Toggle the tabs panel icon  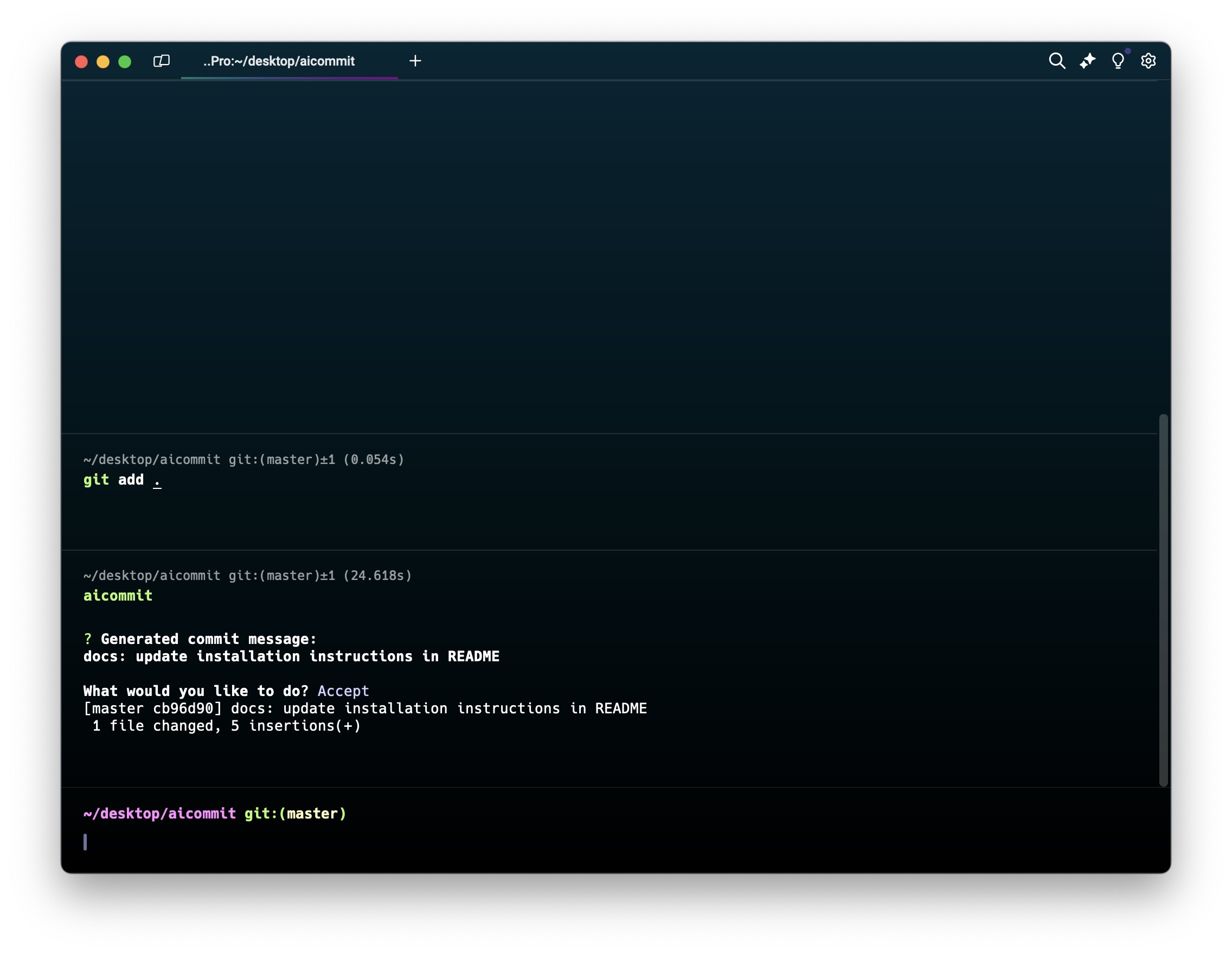(x=162, y=61)
